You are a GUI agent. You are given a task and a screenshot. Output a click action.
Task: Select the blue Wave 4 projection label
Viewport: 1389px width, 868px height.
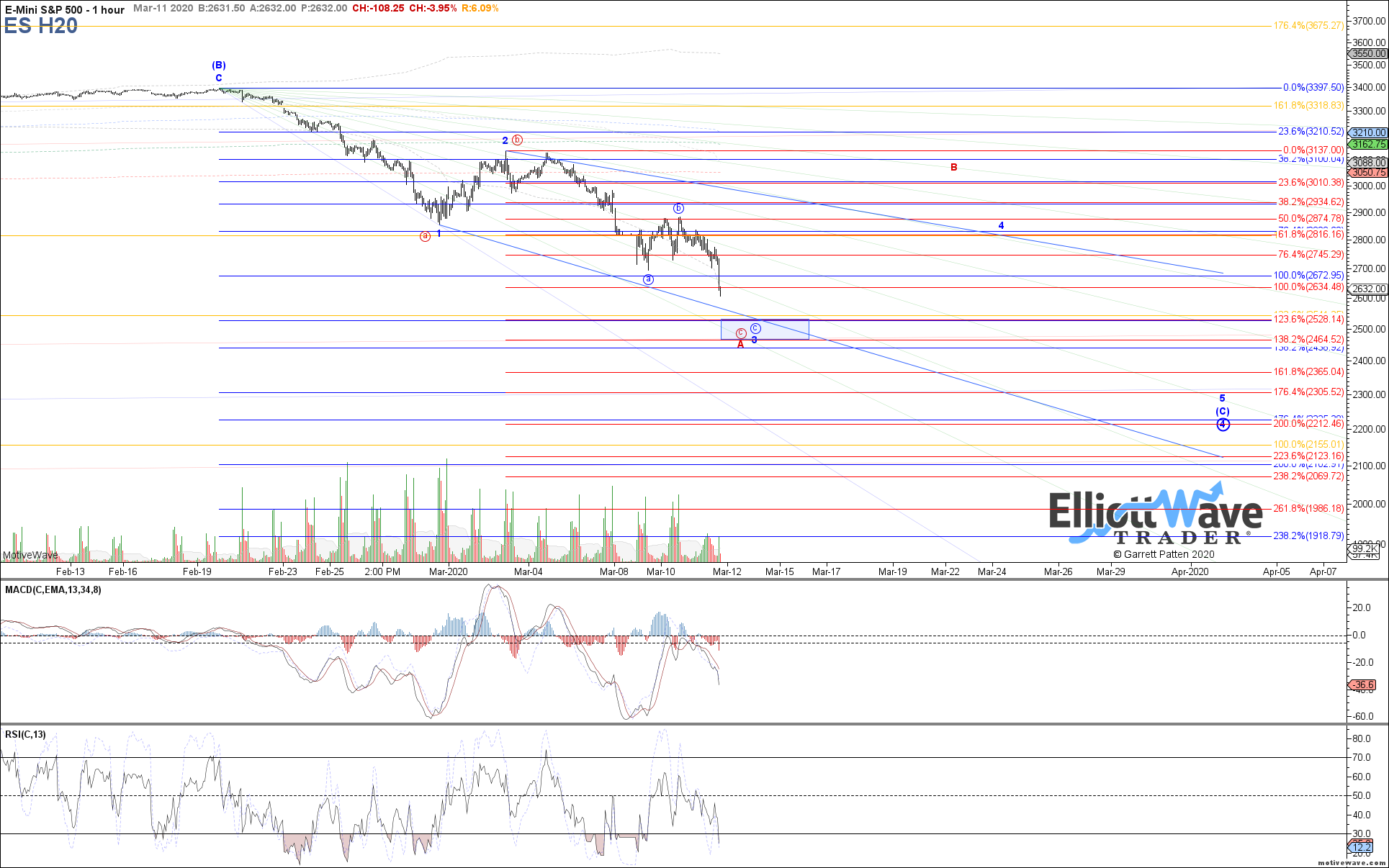1000,225
